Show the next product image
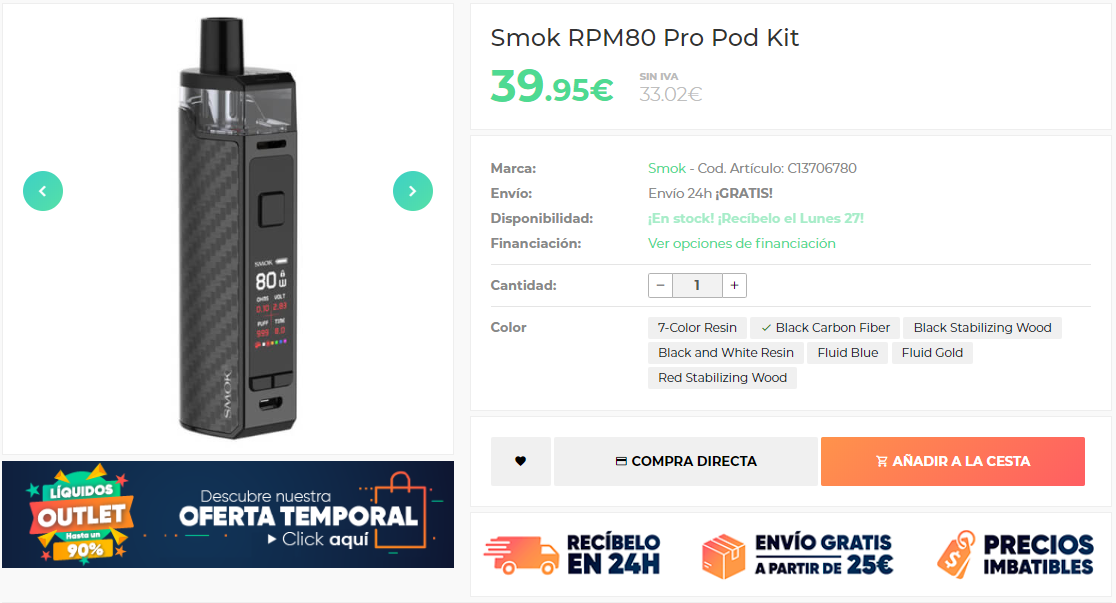 pos(413,191)
